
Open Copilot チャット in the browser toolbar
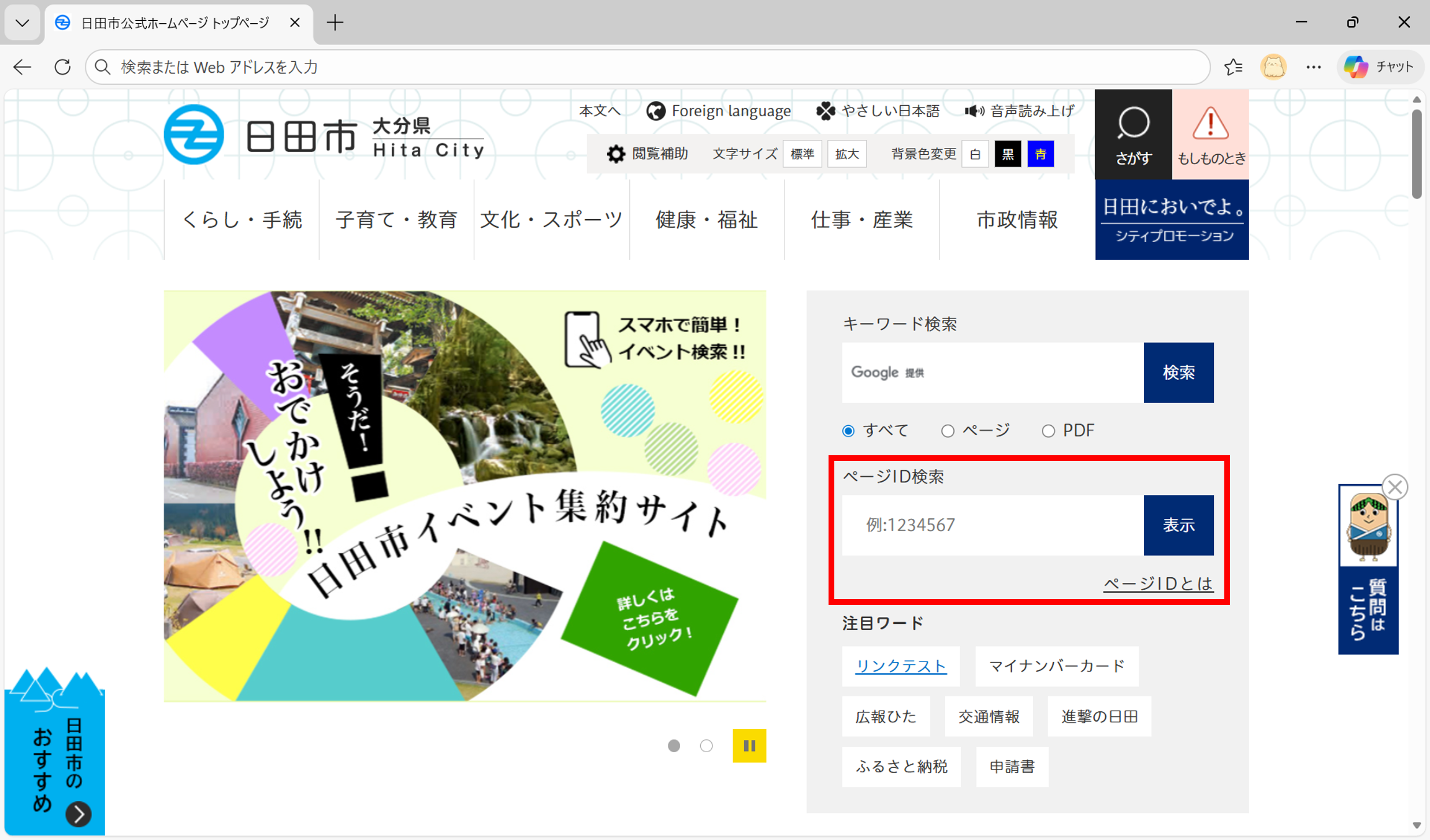point(1379,66)
